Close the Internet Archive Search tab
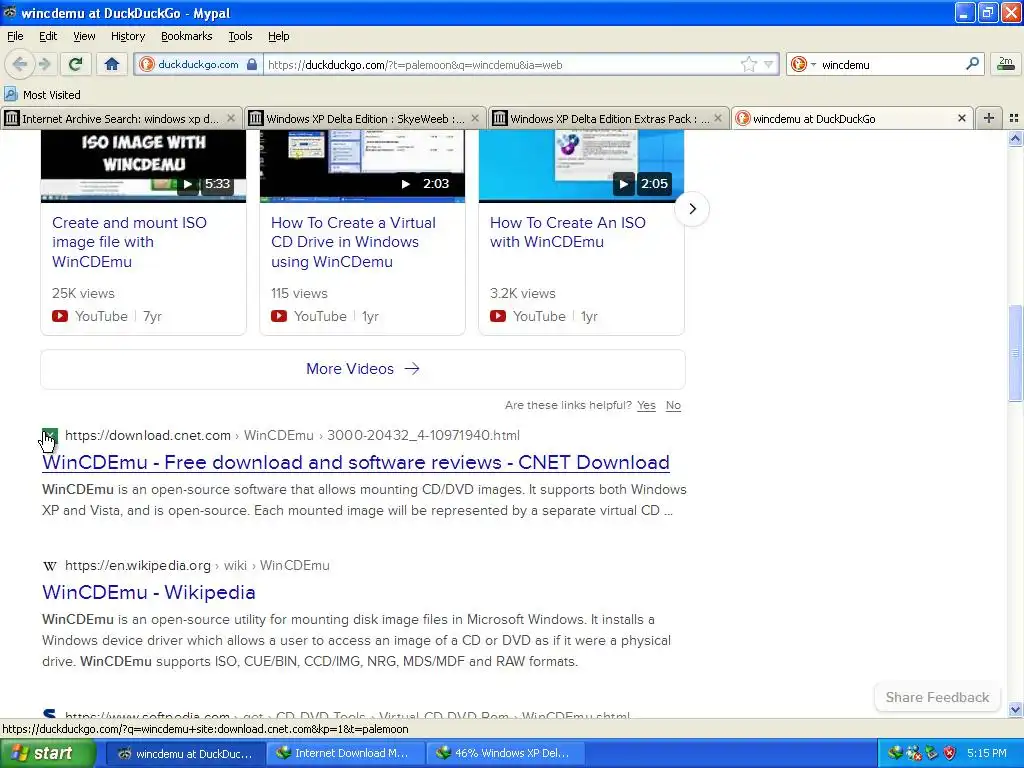1024x768 pixels. click(x=231, y=118)
